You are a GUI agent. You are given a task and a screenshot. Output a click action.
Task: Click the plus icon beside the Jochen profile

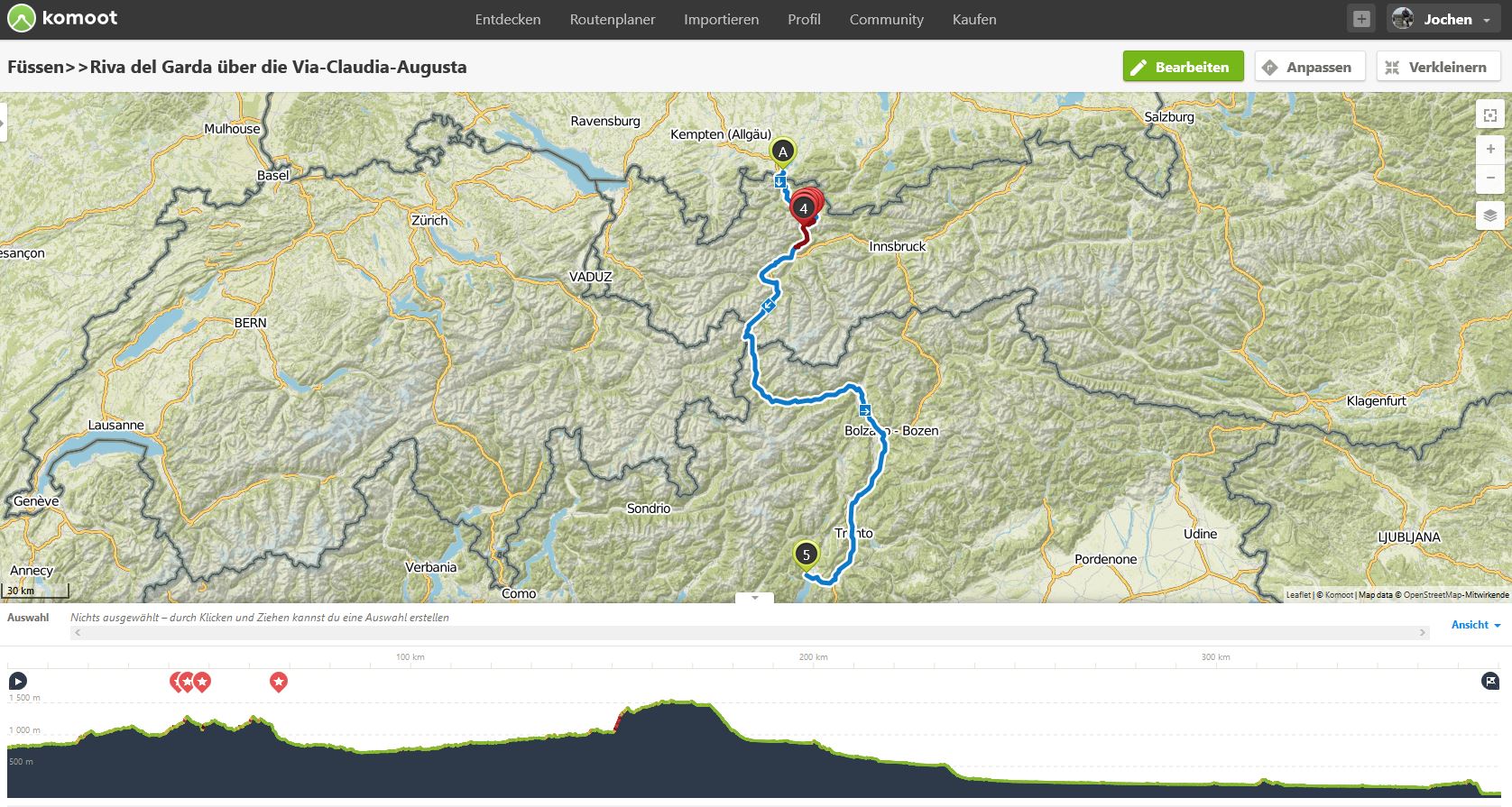(1361, 19)
